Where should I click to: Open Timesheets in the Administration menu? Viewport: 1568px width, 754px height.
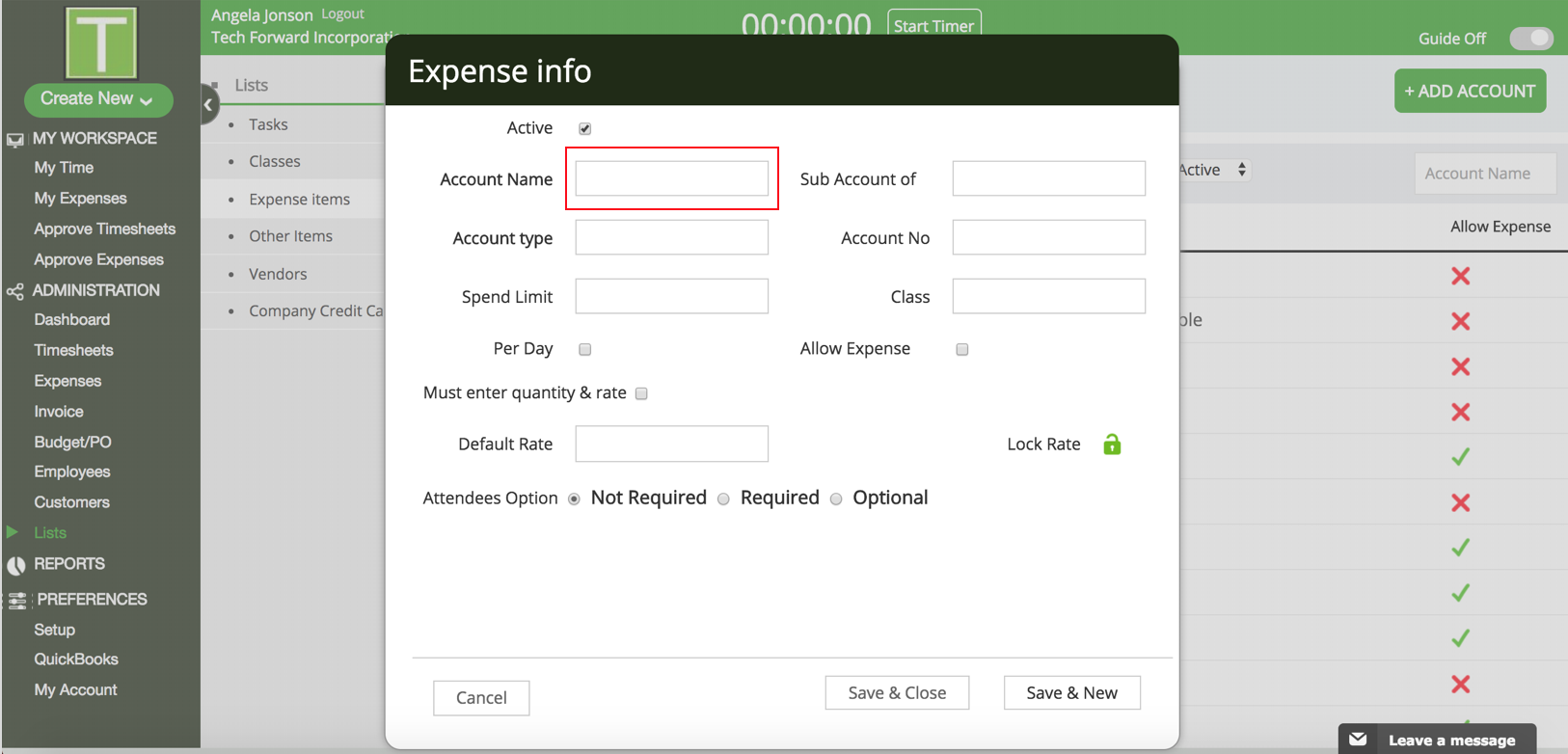point(73,350)
